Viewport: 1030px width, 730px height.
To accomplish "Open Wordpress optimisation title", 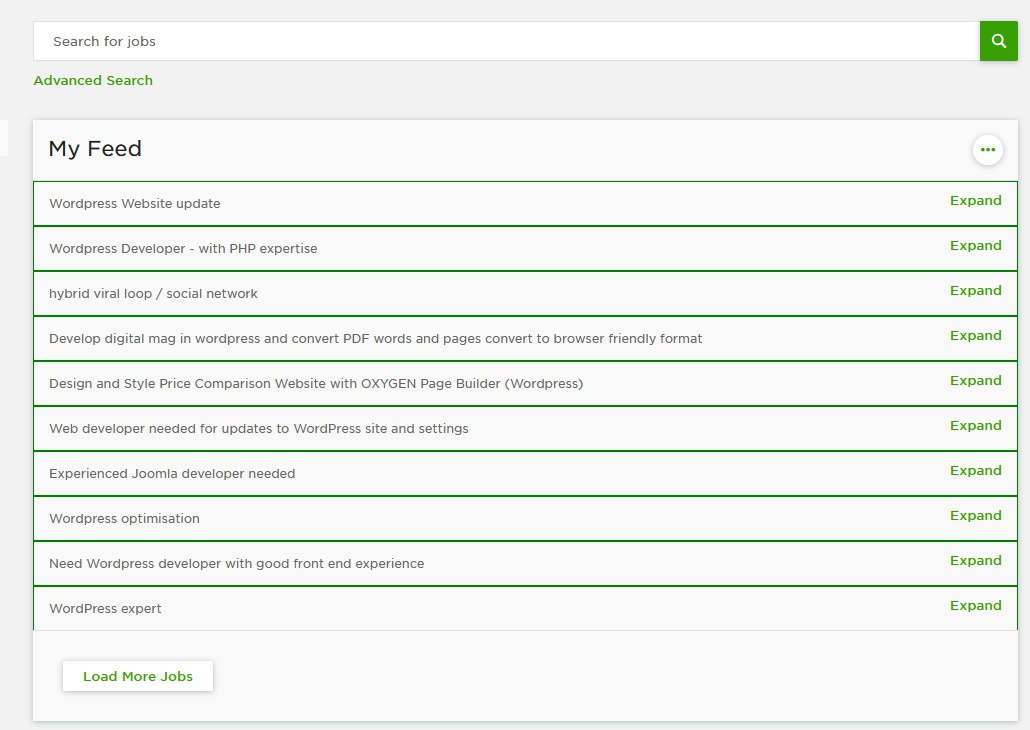I will click(124, 518).
